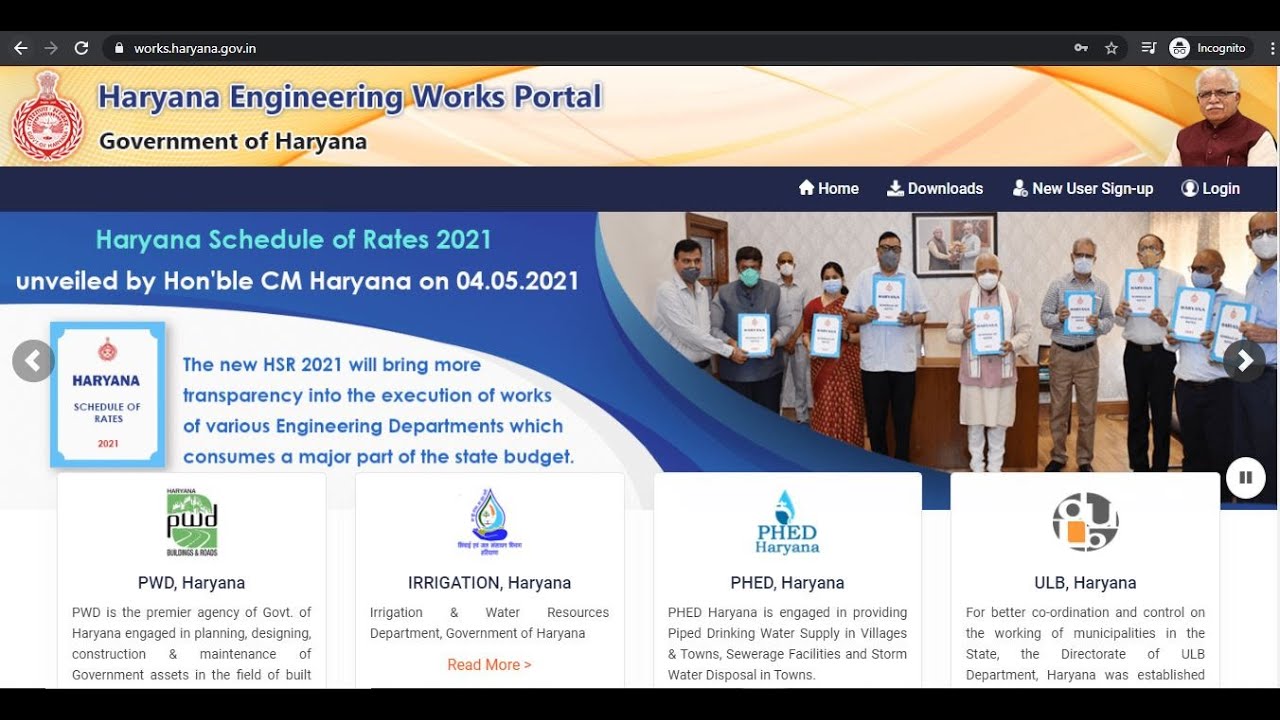Click Read More in Irrigation card
The width and height of the screenshot is (1280, 720).
point(489,665)
